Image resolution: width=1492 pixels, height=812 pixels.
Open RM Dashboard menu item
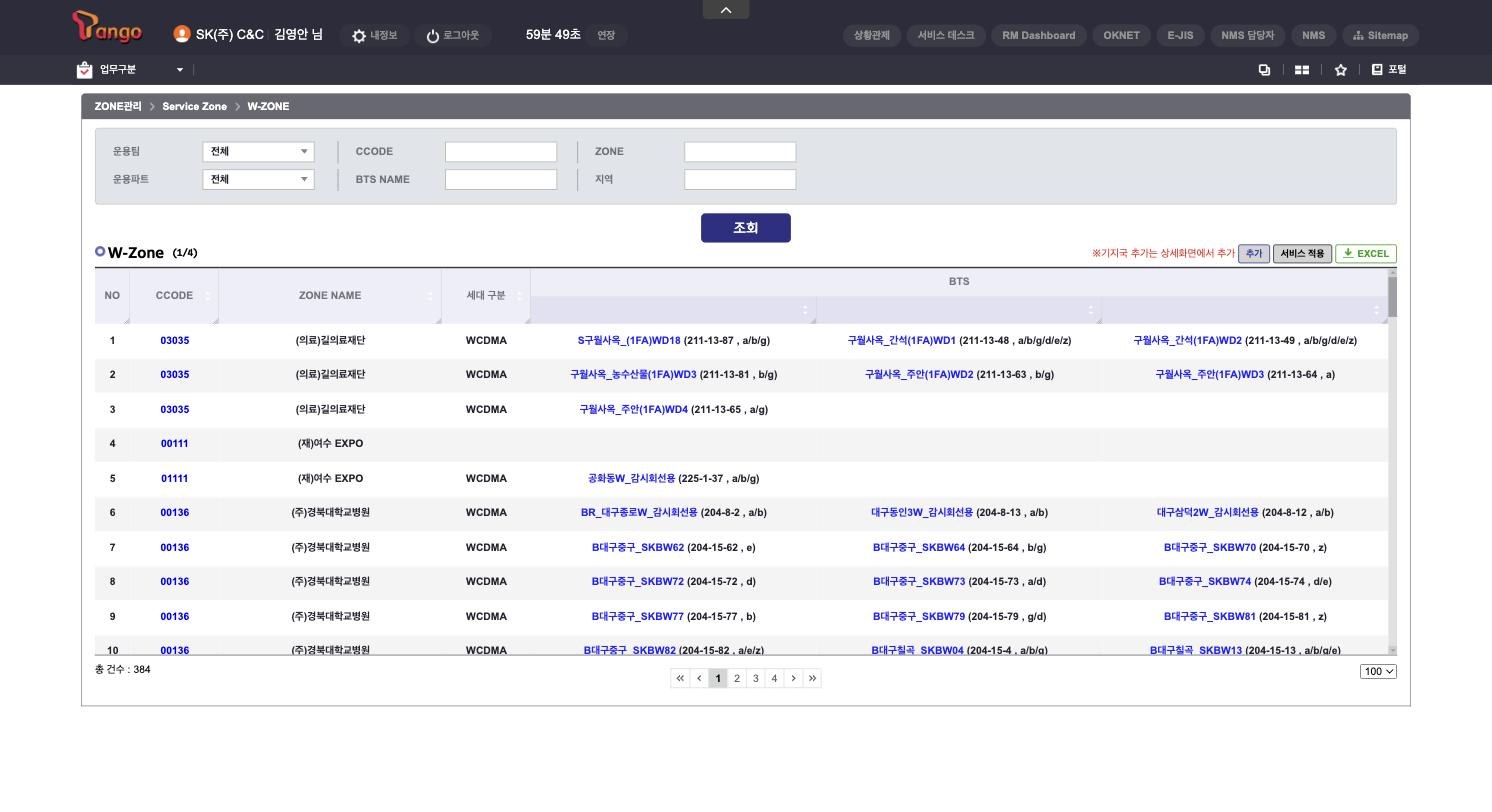[1039, 35]
